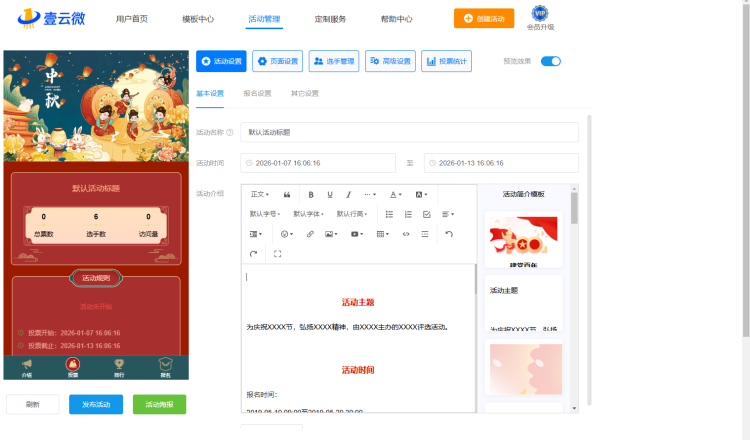Click the undo arrow in the editor toolbar
The width and height of the screenshot is (750, 440).
(x=449, y=234)
